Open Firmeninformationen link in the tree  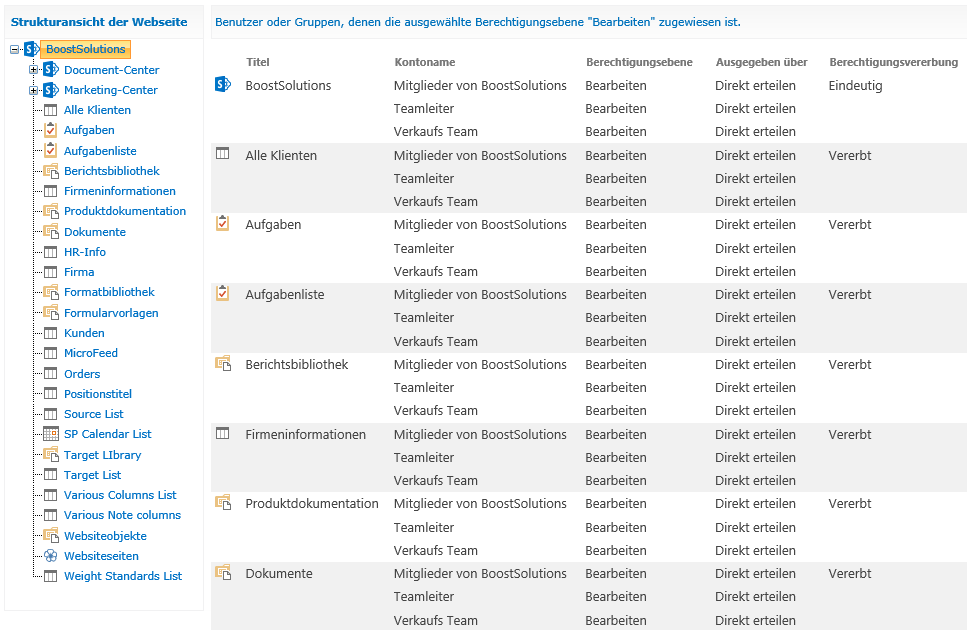pos(120,191)
